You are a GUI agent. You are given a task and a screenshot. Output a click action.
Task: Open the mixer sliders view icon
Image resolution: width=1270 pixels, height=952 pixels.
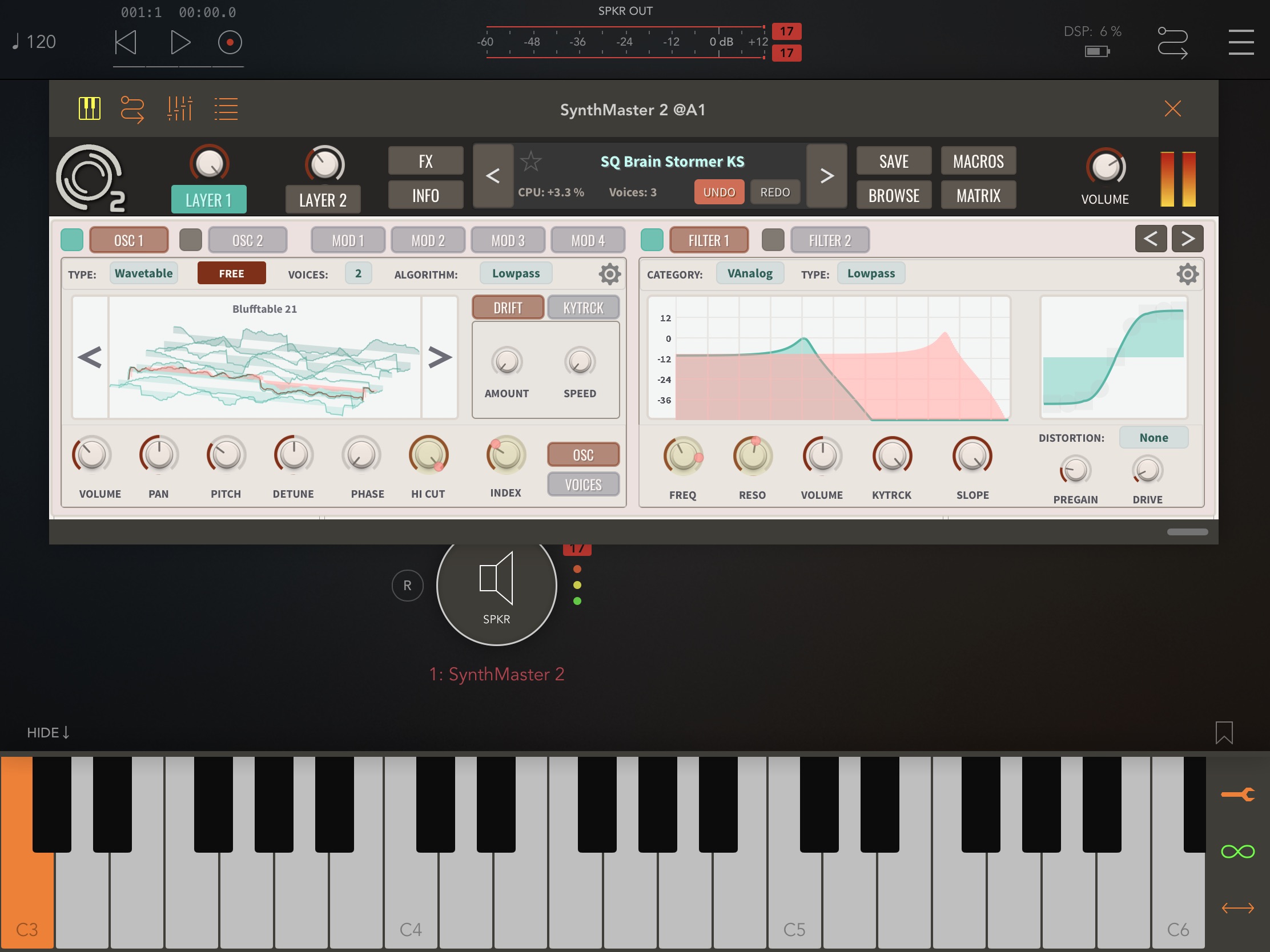pos(179,108)
